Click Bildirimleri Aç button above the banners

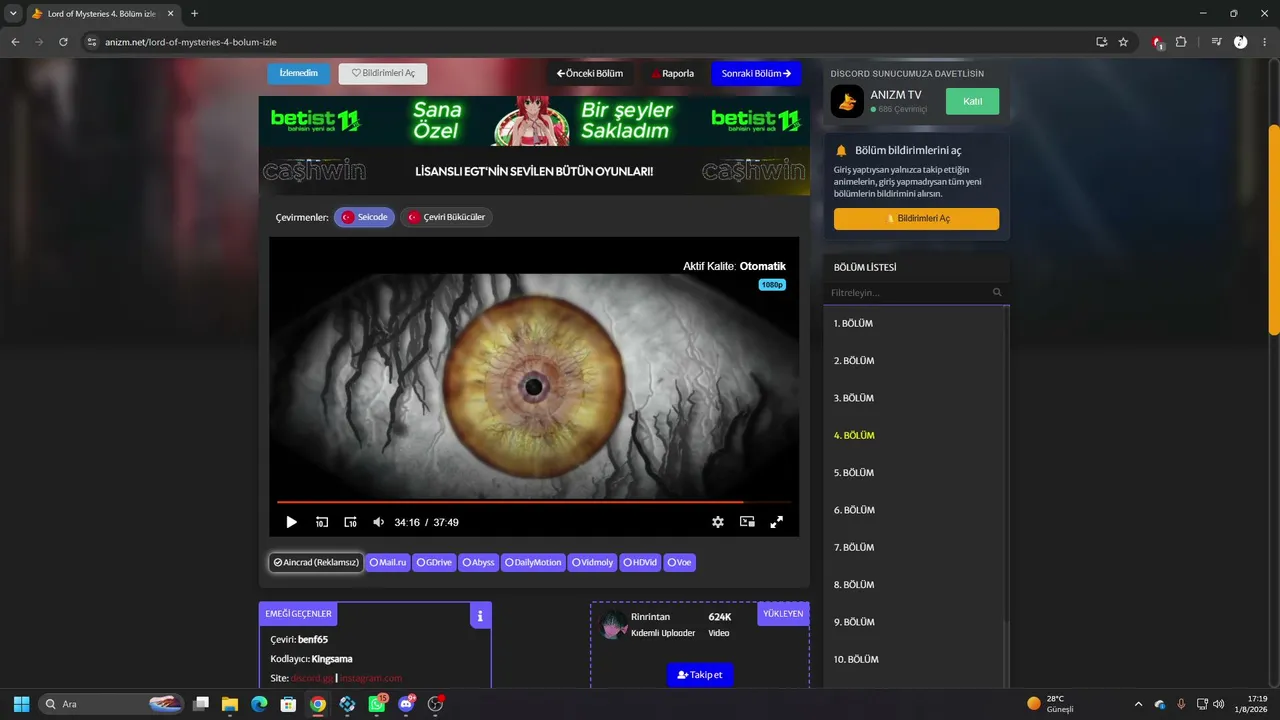pyautogui.click(x=383, y=73)
